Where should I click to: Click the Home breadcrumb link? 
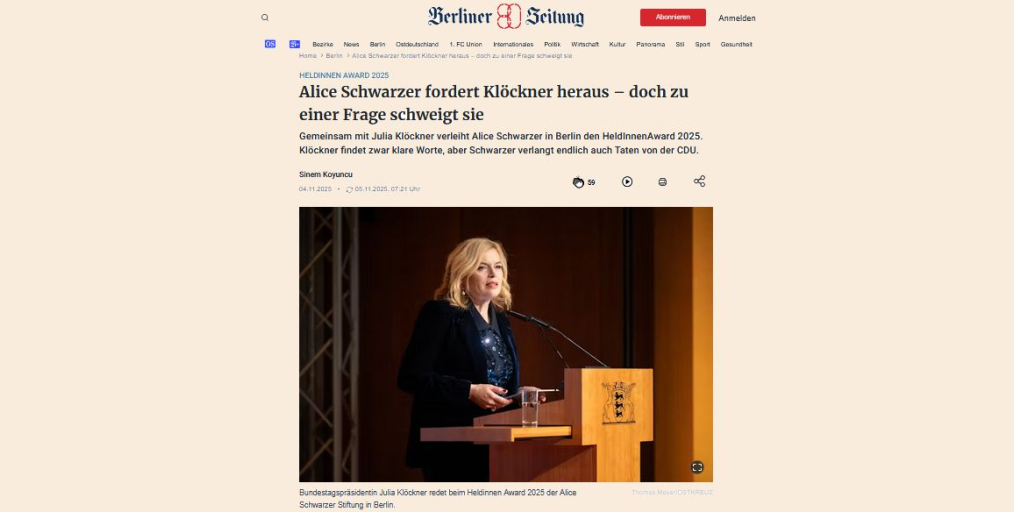308,56
